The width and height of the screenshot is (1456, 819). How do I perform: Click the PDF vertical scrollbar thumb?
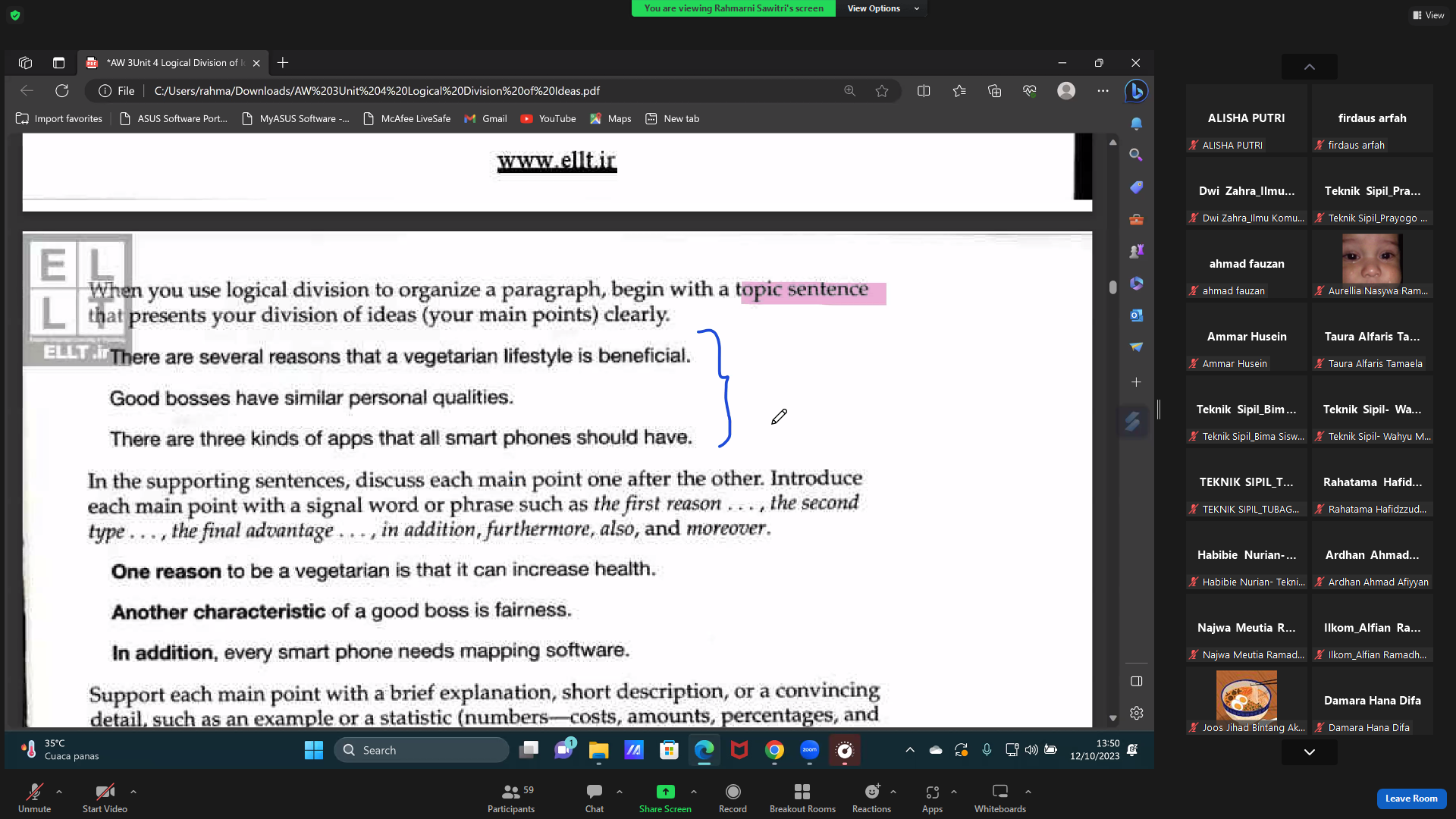1112,287
